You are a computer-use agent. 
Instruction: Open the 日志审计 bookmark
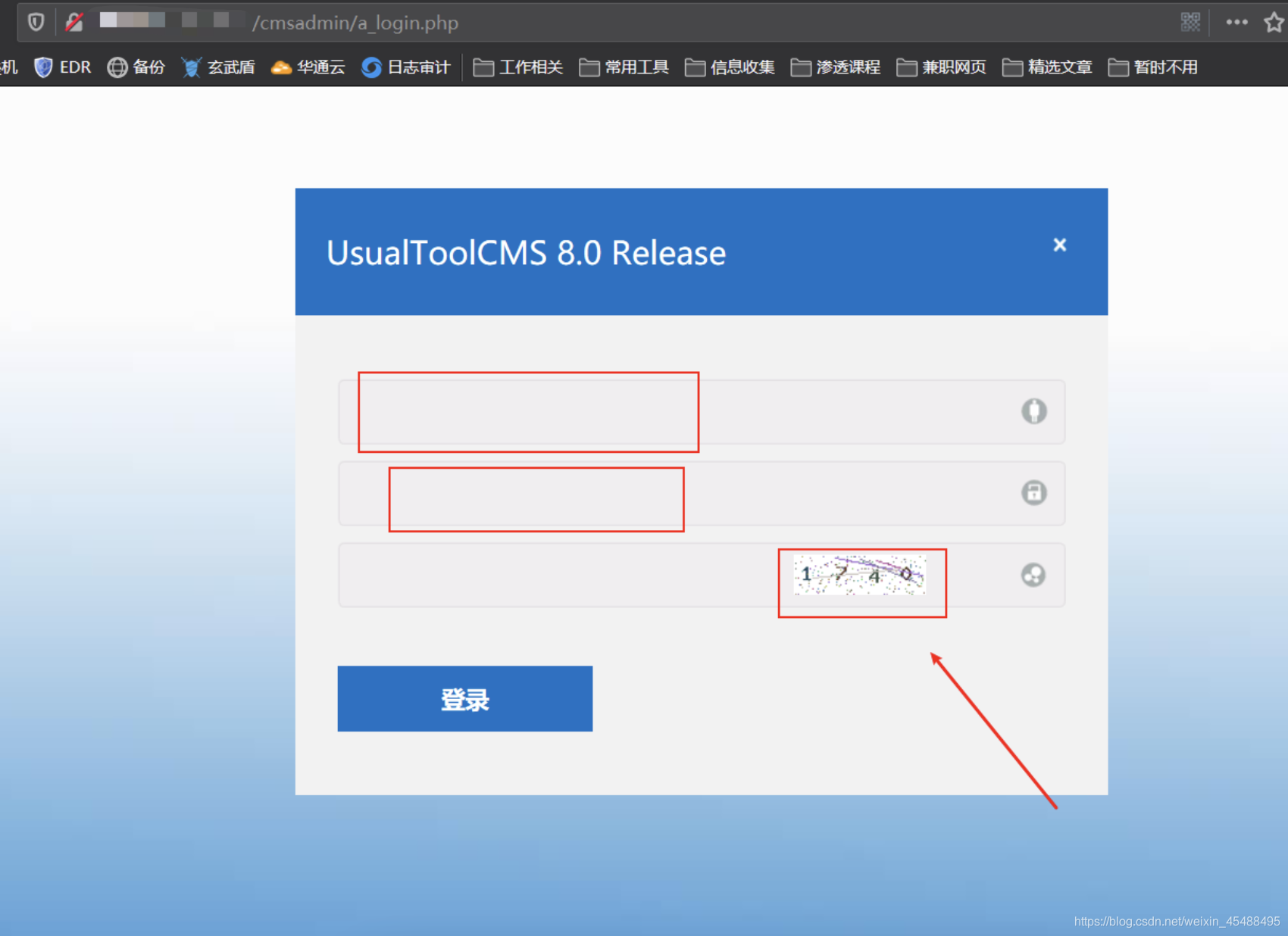(x=406, y=67)
